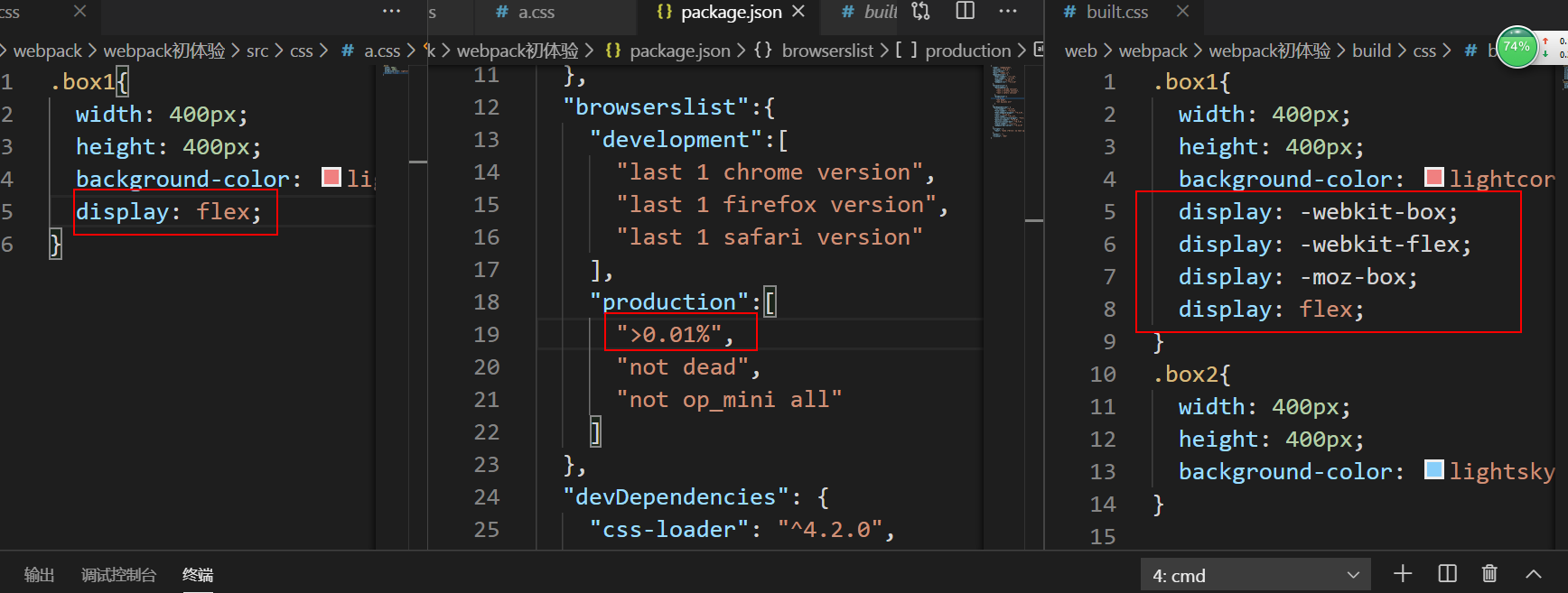
Task: Open a new terminal with the plus icon
Action: [x=1403, y=574]
